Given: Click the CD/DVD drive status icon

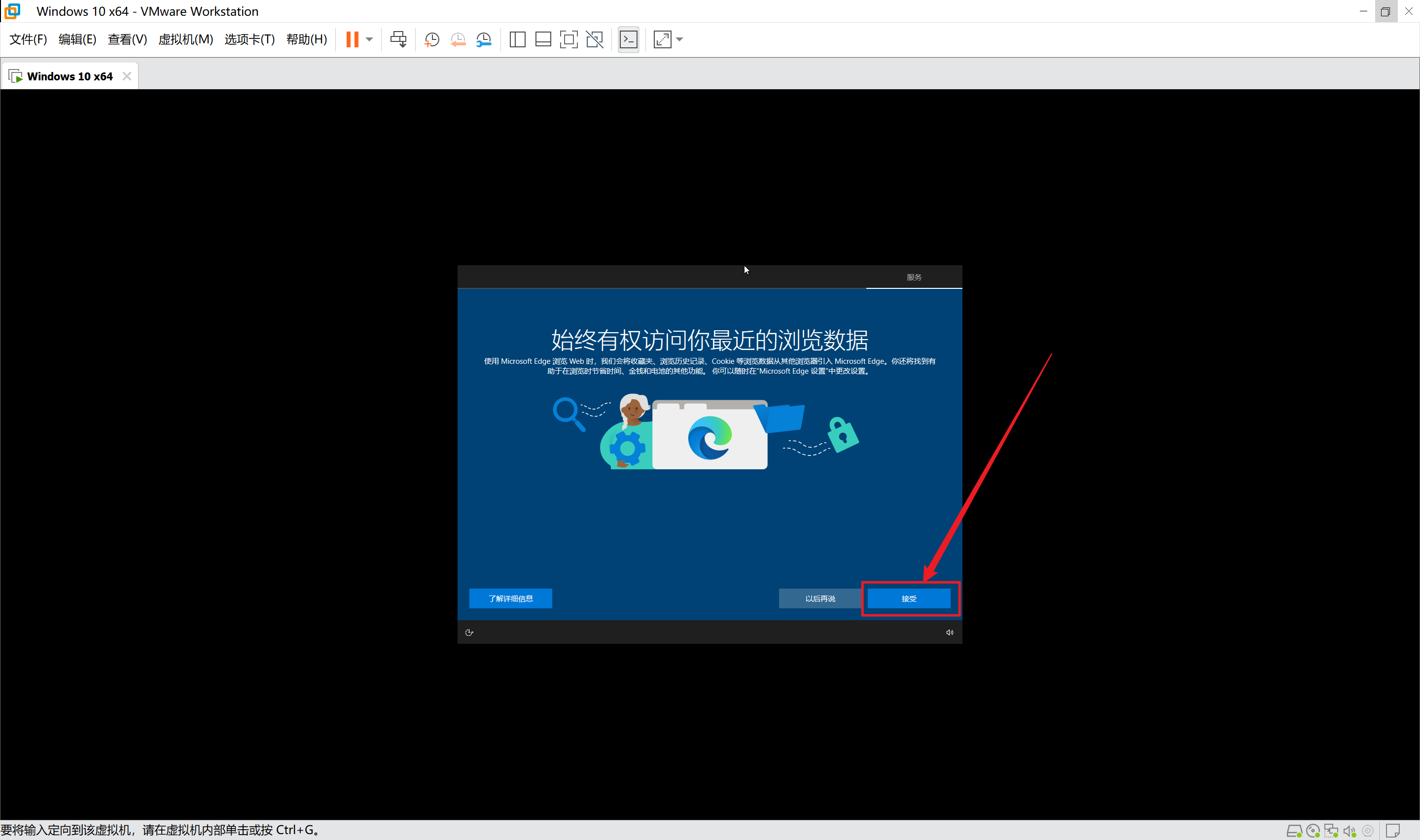Looking at the screenshot, I should 1313,831.
